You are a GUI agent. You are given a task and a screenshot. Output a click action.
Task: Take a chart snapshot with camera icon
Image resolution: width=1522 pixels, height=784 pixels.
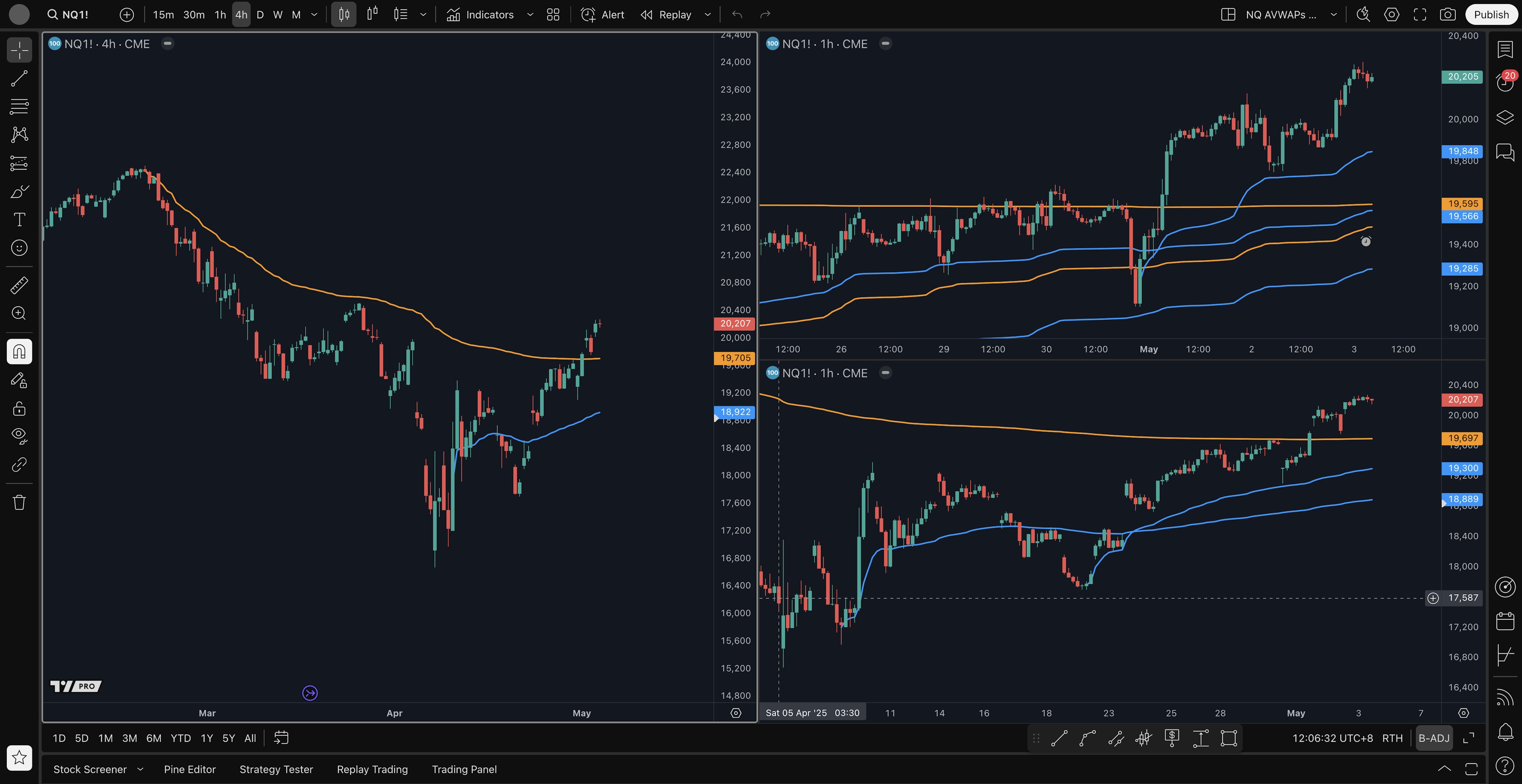point(1447,15)
